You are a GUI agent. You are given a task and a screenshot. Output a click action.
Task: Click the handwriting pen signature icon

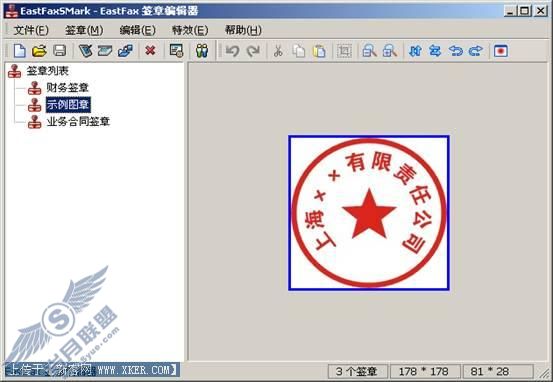[85, 51]
